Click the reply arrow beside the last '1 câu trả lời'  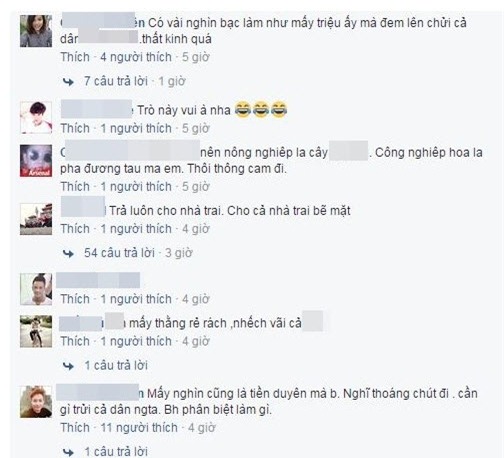click(68, 452)
